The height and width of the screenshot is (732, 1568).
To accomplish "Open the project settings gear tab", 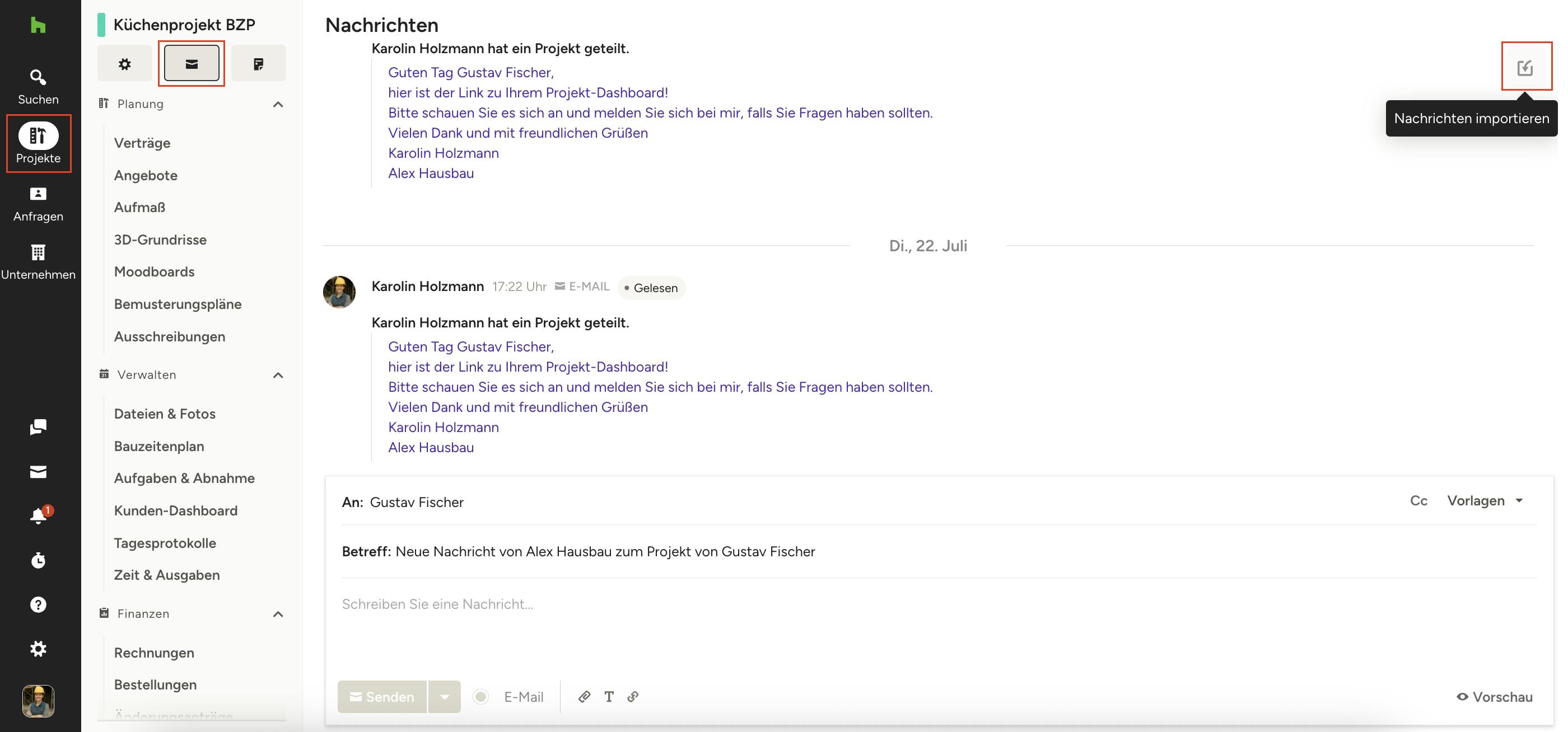I will tap(125, 64).
